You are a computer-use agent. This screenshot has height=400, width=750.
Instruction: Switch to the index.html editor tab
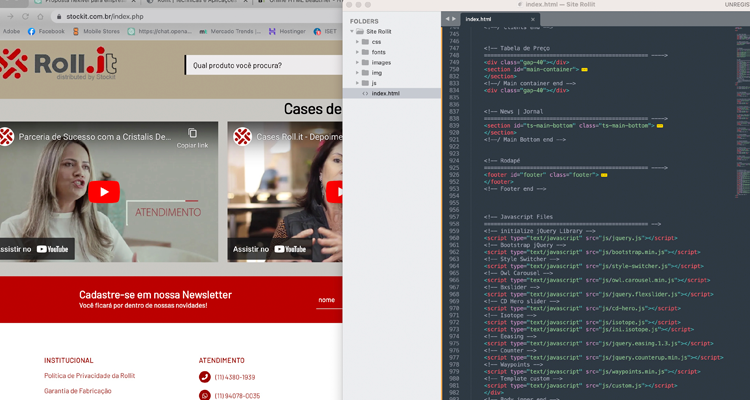coord(480,19)
